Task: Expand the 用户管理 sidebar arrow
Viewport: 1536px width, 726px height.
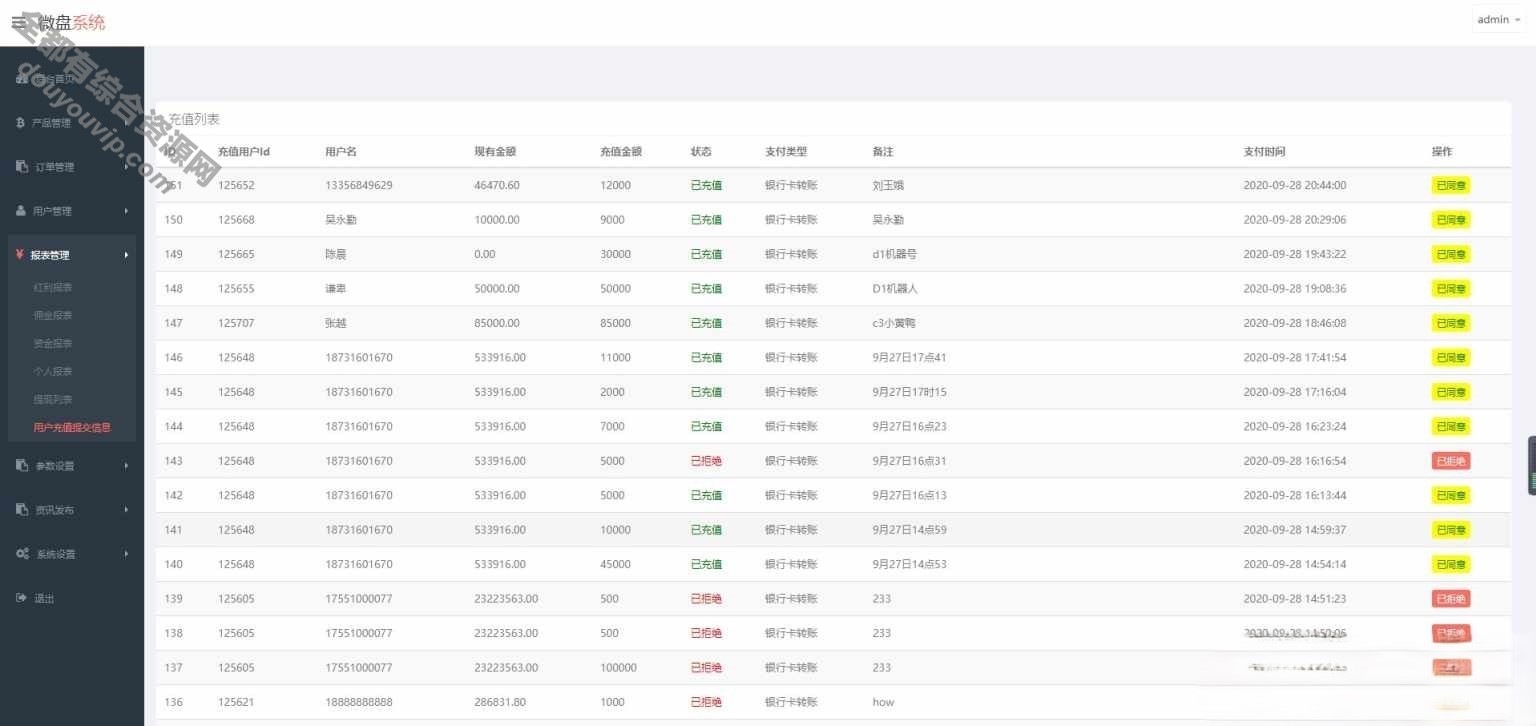Action: tap(127, 211)
